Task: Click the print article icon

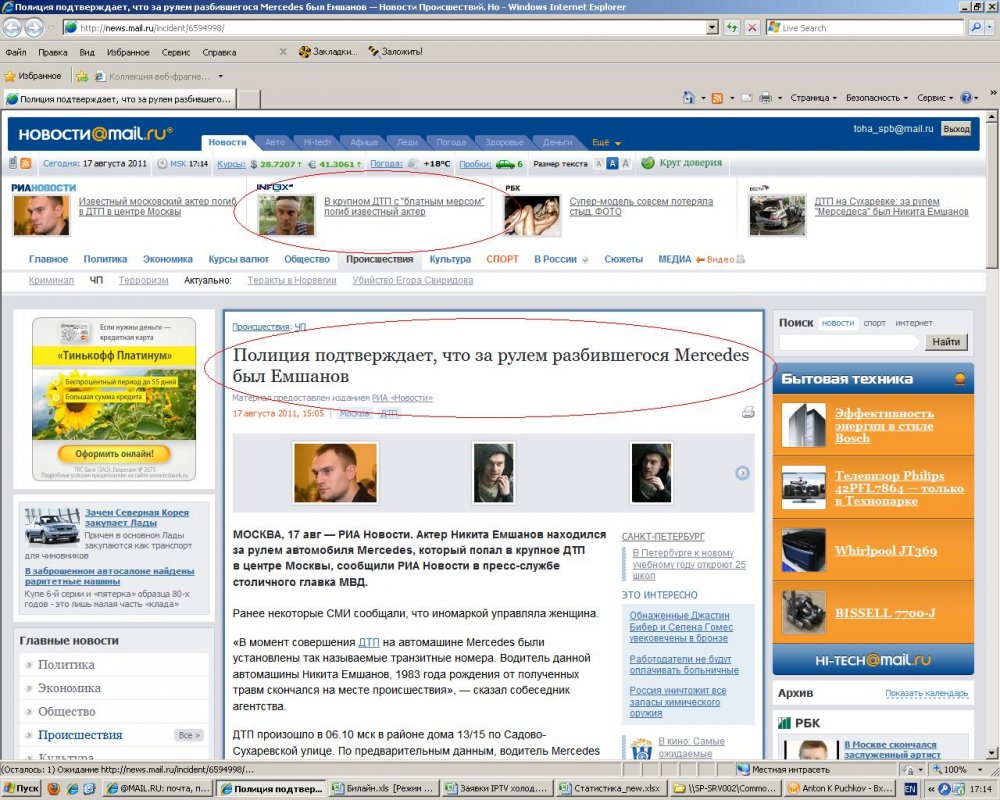Action: click(748, 412)
